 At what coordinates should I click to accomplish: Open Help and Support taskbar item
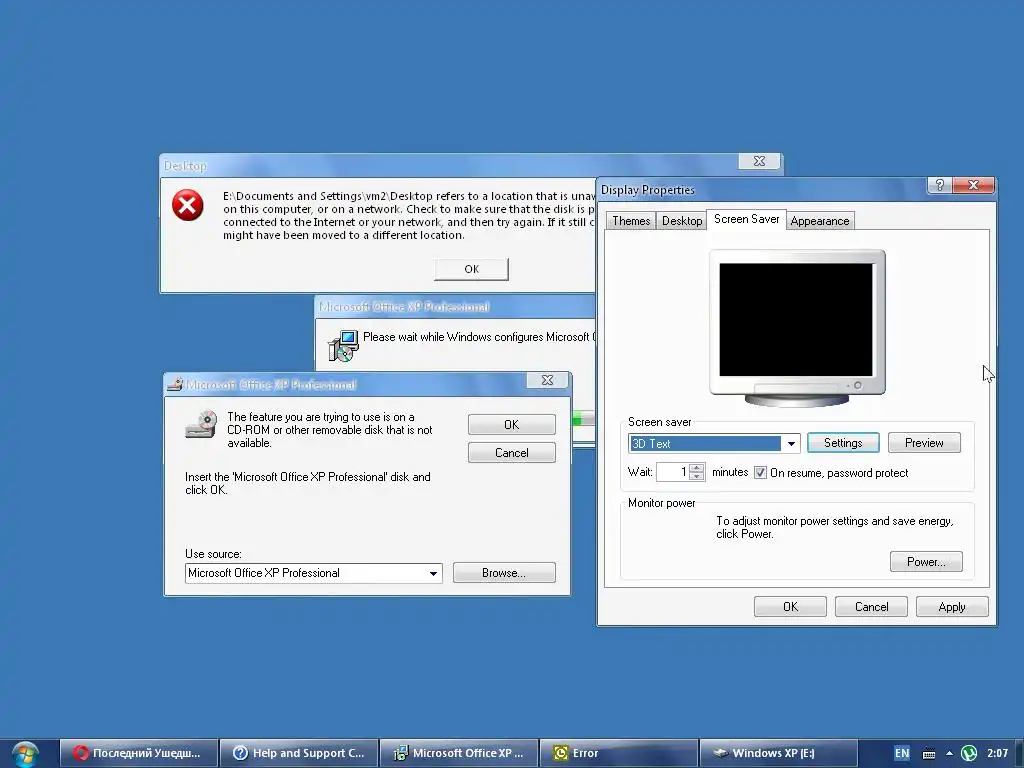299,753
